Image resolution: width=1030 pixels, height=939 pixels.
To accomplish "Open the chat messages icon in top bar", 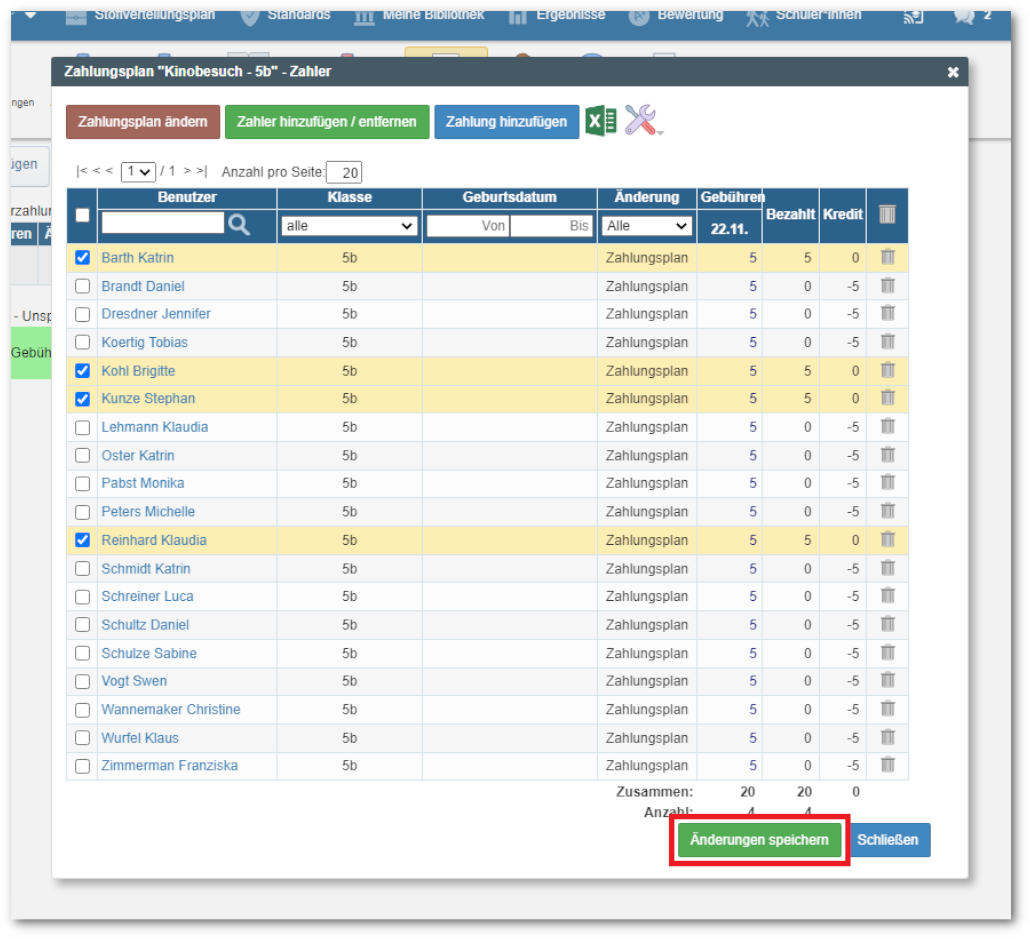I will (964, 16).
